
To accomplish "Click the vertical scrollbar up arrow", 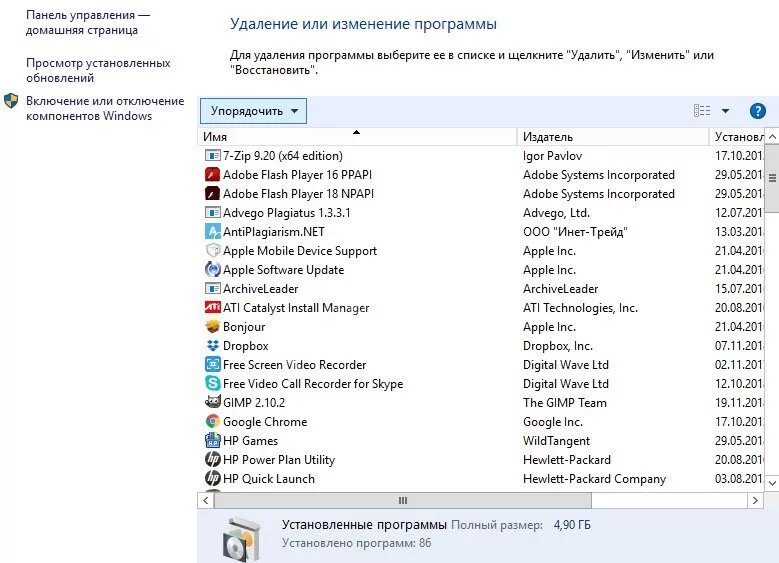I will click(772, 136).
